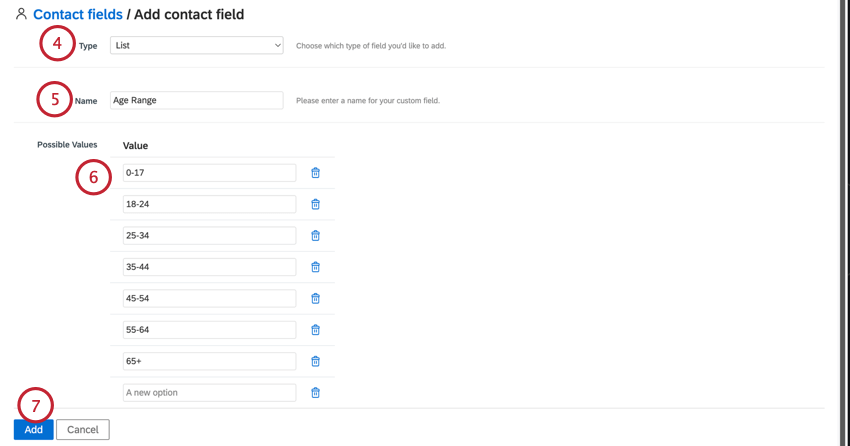Click trash icon beside A new option
This screenshot has width=850, height=446.
(315, 393)
